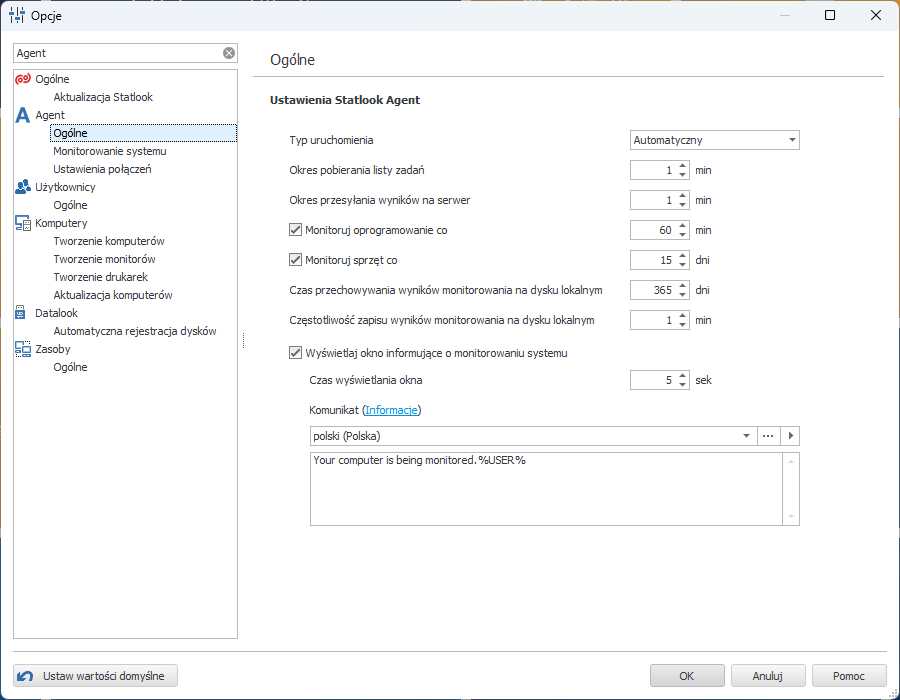This screenshot has width=900, height=700.
Task: Expand the polski (Polska) language dropdown
Action: (747, 436)
